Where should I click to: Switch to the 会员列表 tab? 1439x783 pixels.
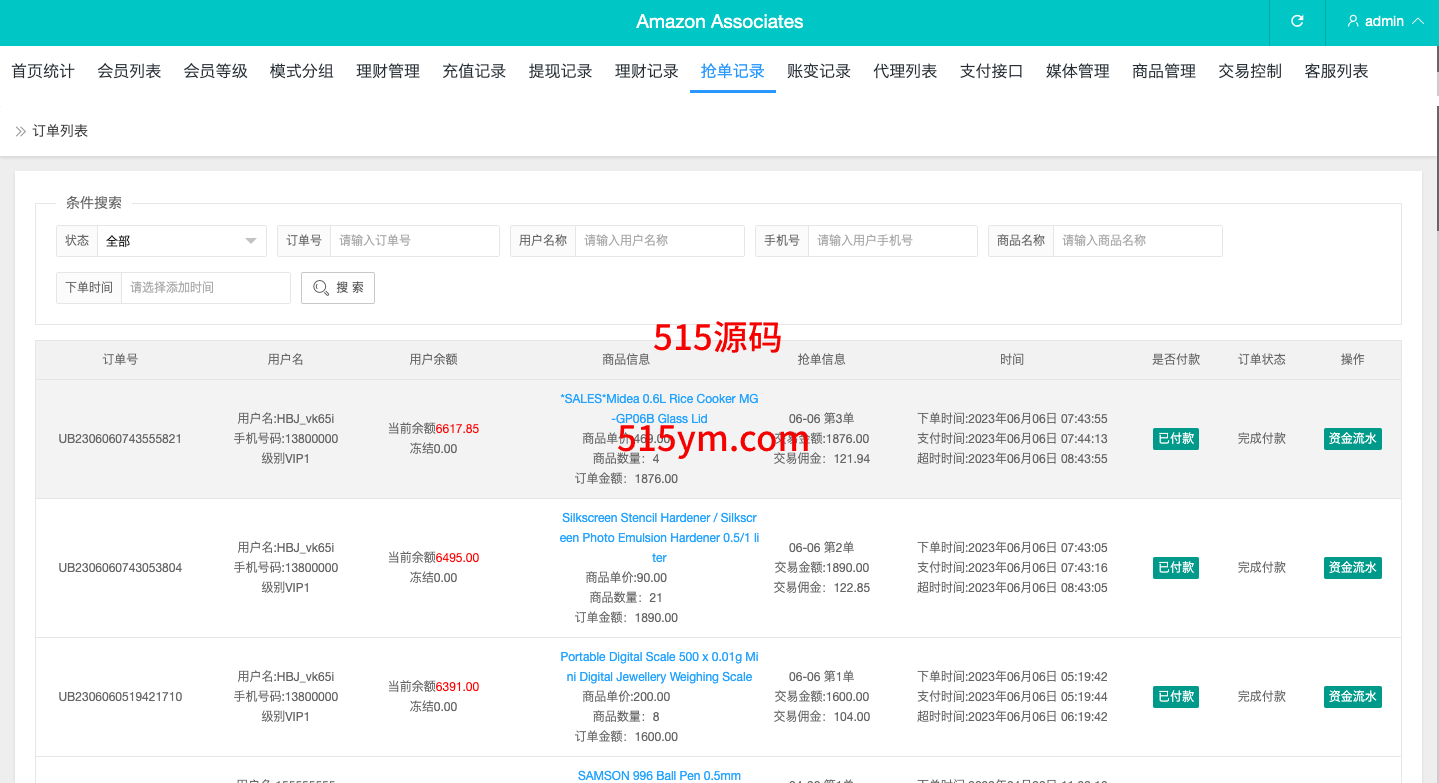(x=129, y=71)
